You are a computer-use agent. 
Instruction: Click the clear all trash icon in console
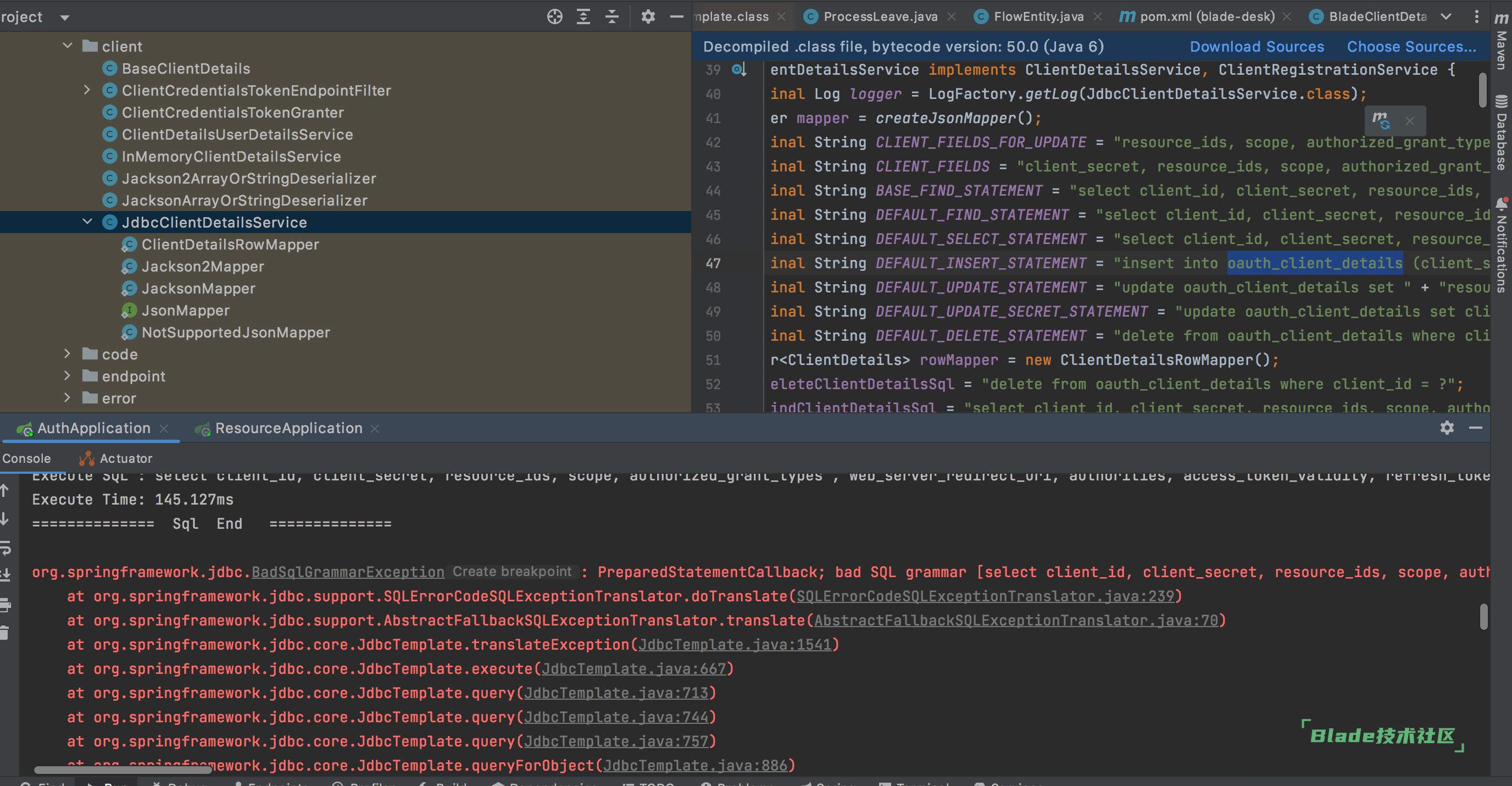click(x=5, y=633)
